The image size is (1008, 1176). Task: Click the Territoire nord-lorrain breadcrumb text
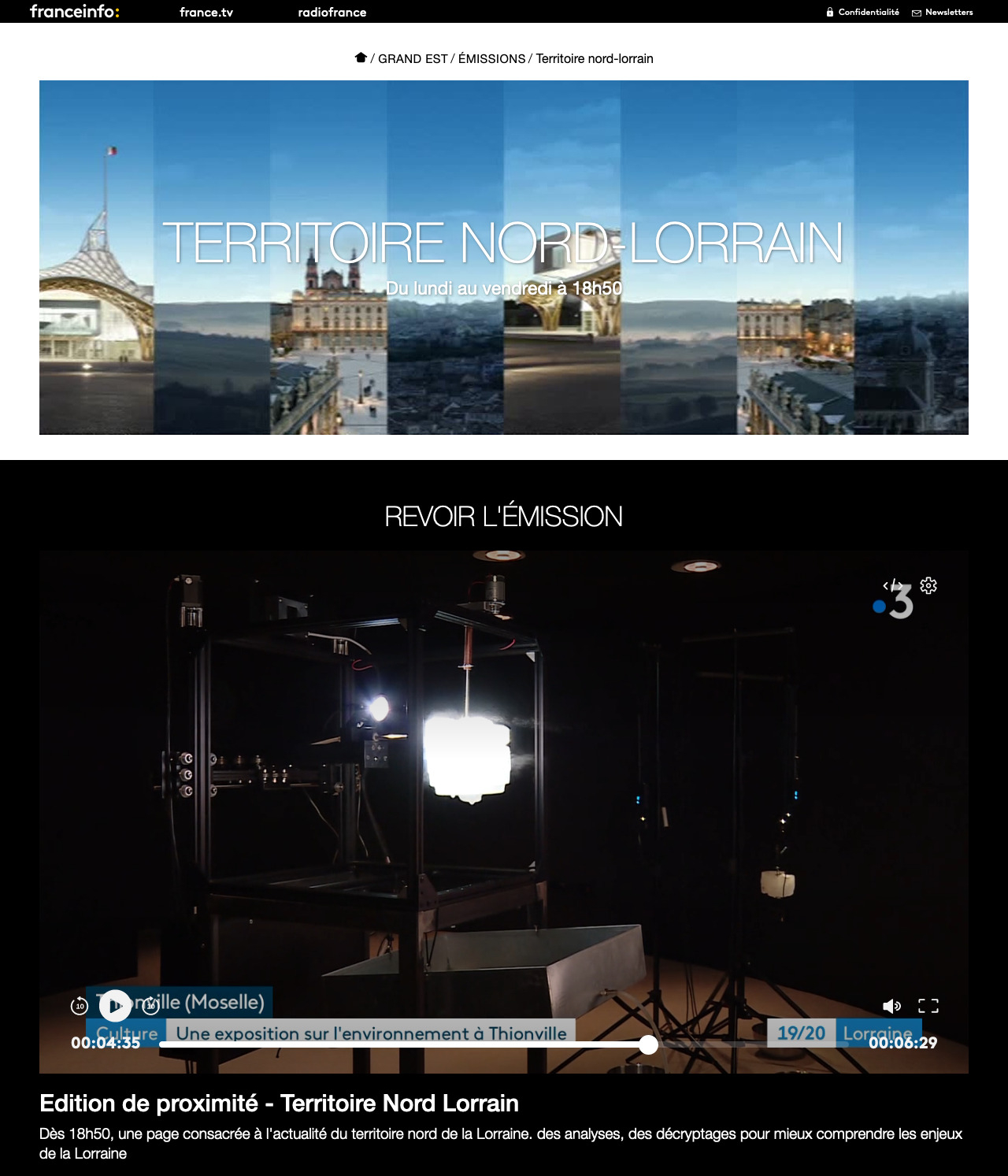coord(595,58)
